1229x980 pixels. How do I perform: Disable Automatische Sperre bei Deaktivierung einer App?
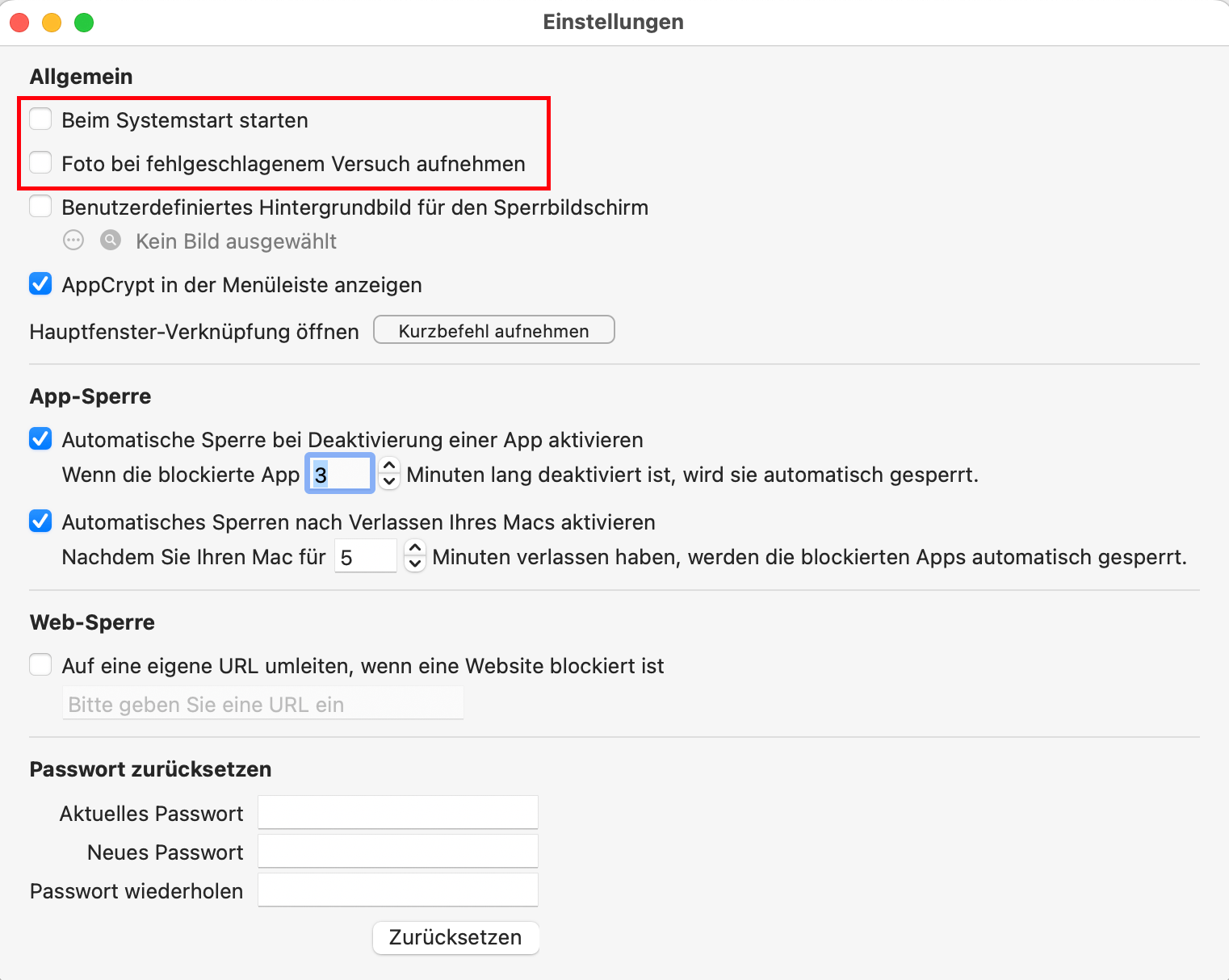click(40, 439)
